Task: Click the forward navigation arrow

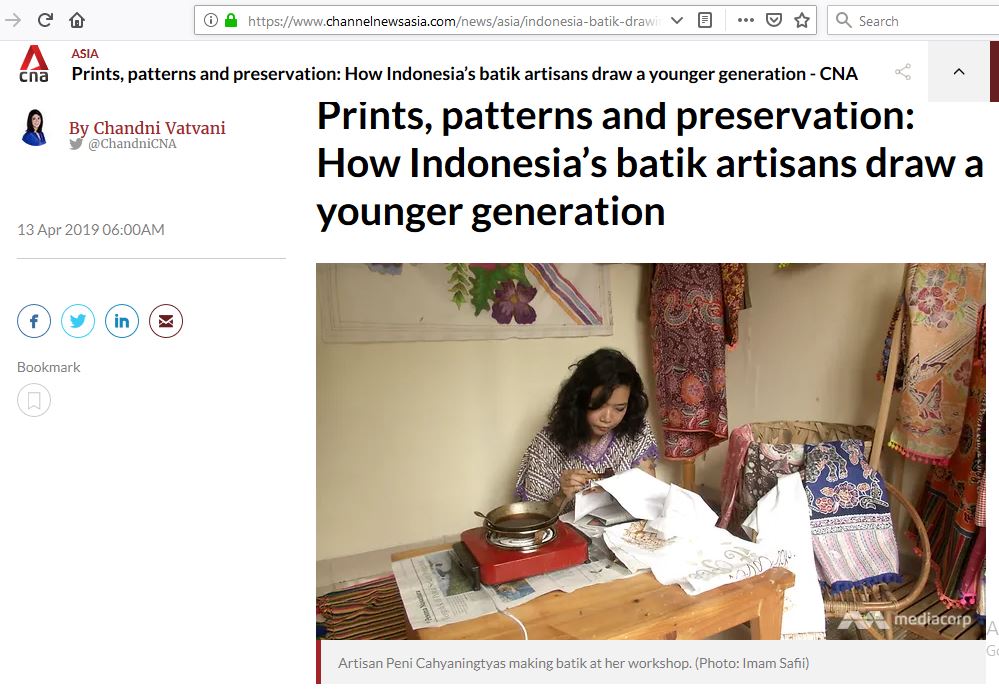Action: 13,20
